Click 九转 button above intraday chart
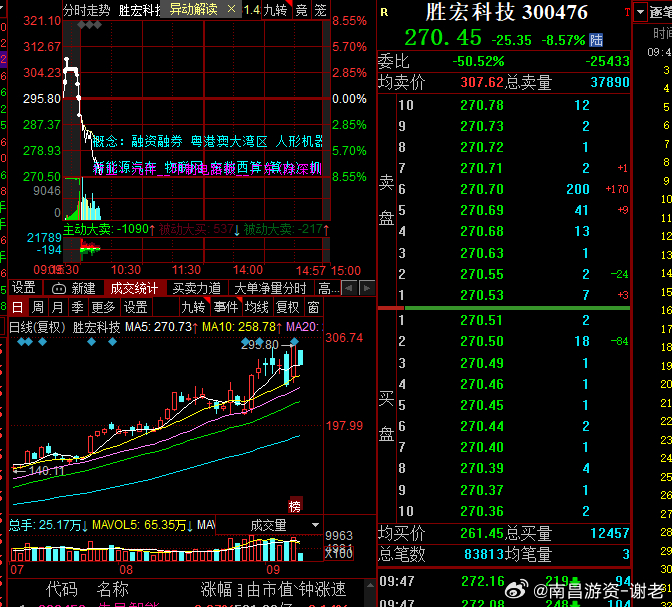The image size is (672, 607). (x=277, y=9)
